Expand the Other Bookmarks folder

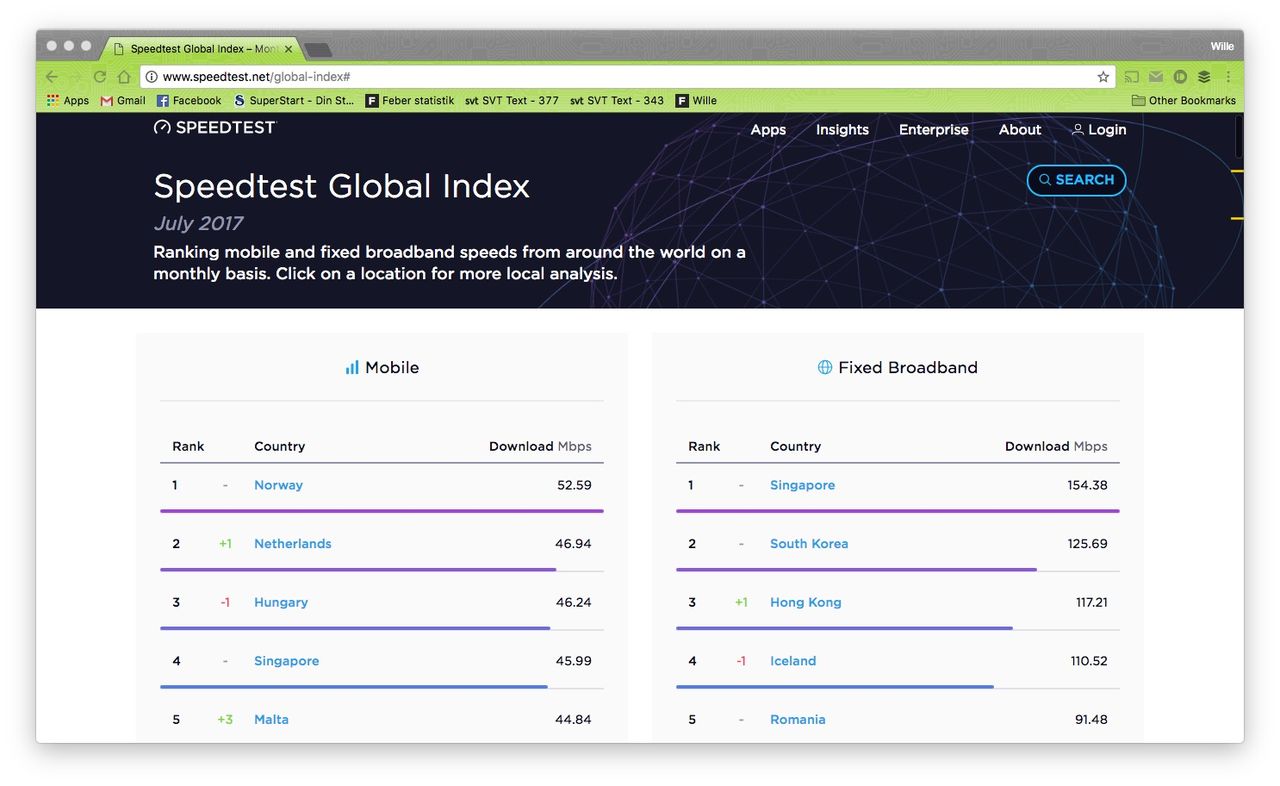click(x=1184, y=100)
